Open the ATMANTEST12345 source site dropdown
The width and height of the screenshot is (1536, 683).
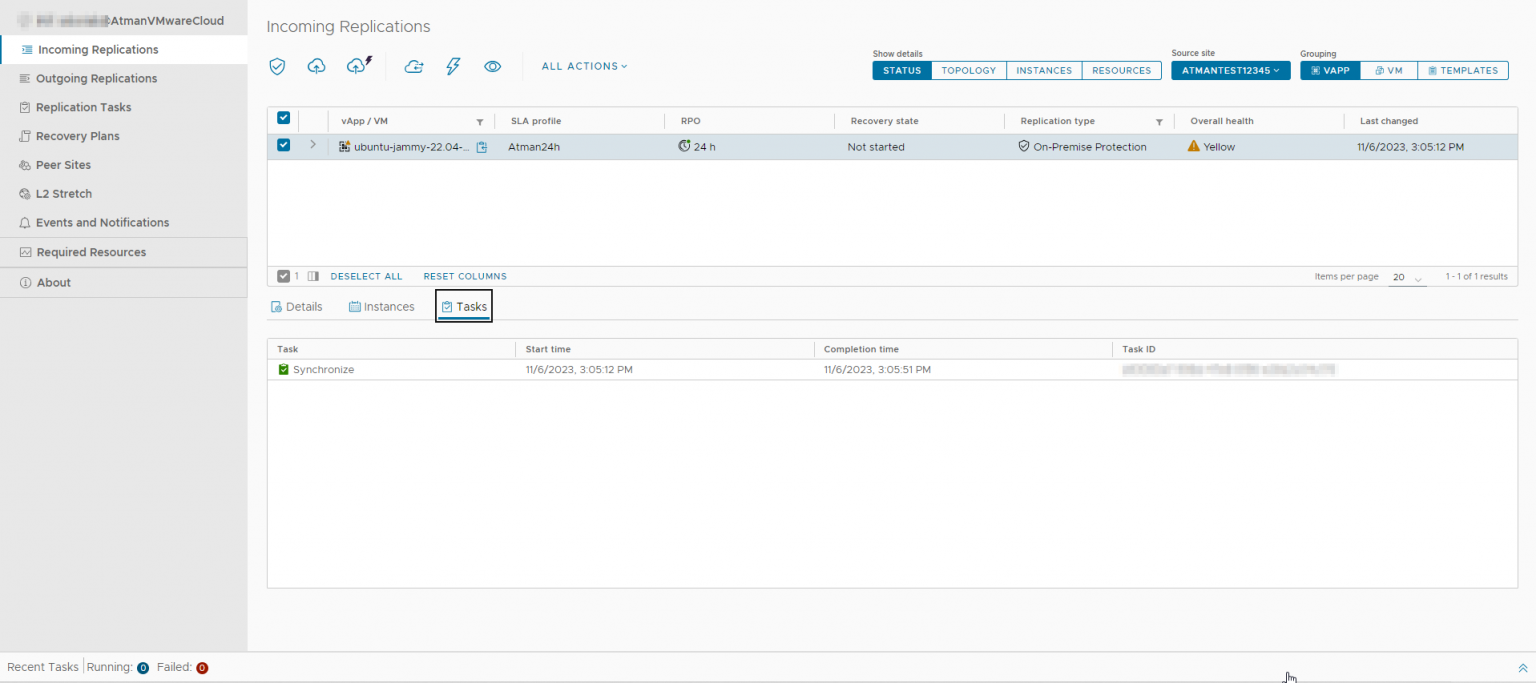1230,71
